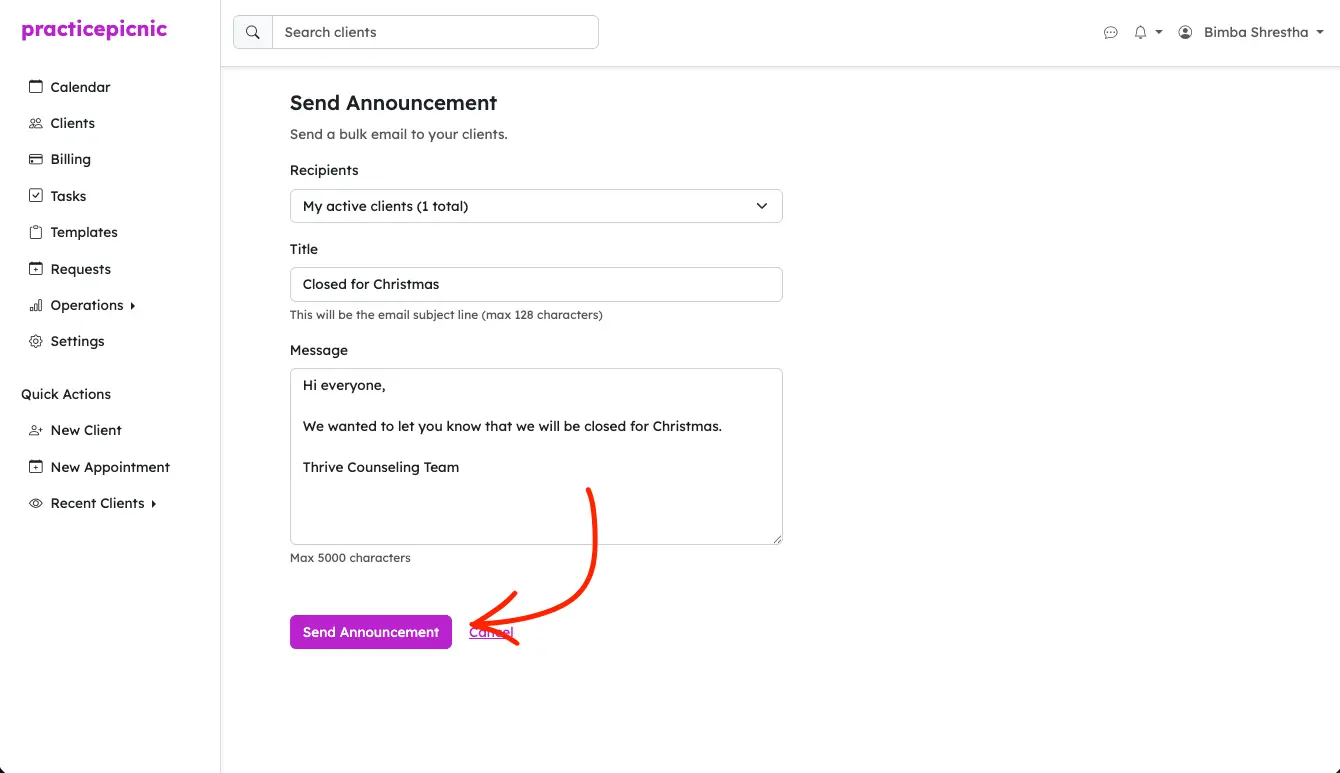
Task: Open the notifications bell icon
Action: [x=1140, y=32]
